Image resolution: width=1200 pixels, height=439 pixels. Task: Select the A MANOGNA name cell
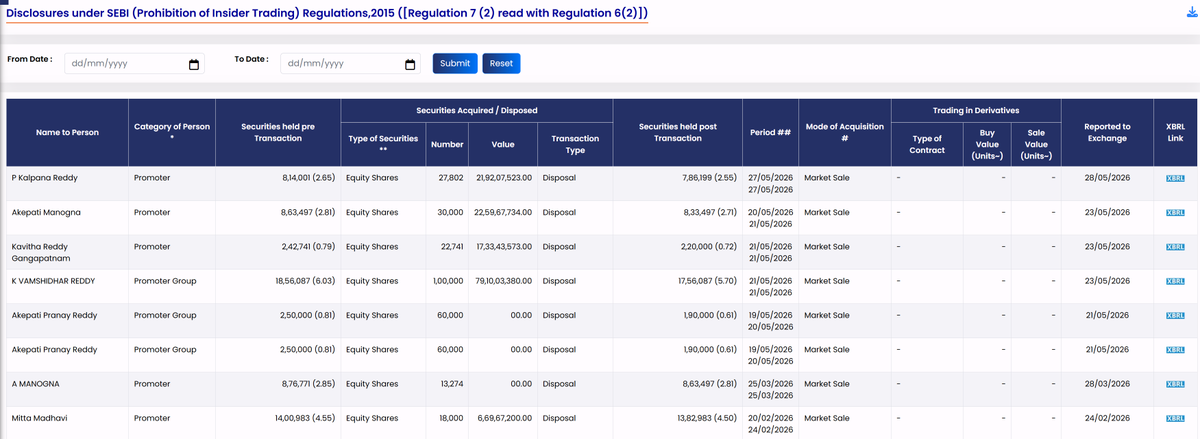point(68,389)
